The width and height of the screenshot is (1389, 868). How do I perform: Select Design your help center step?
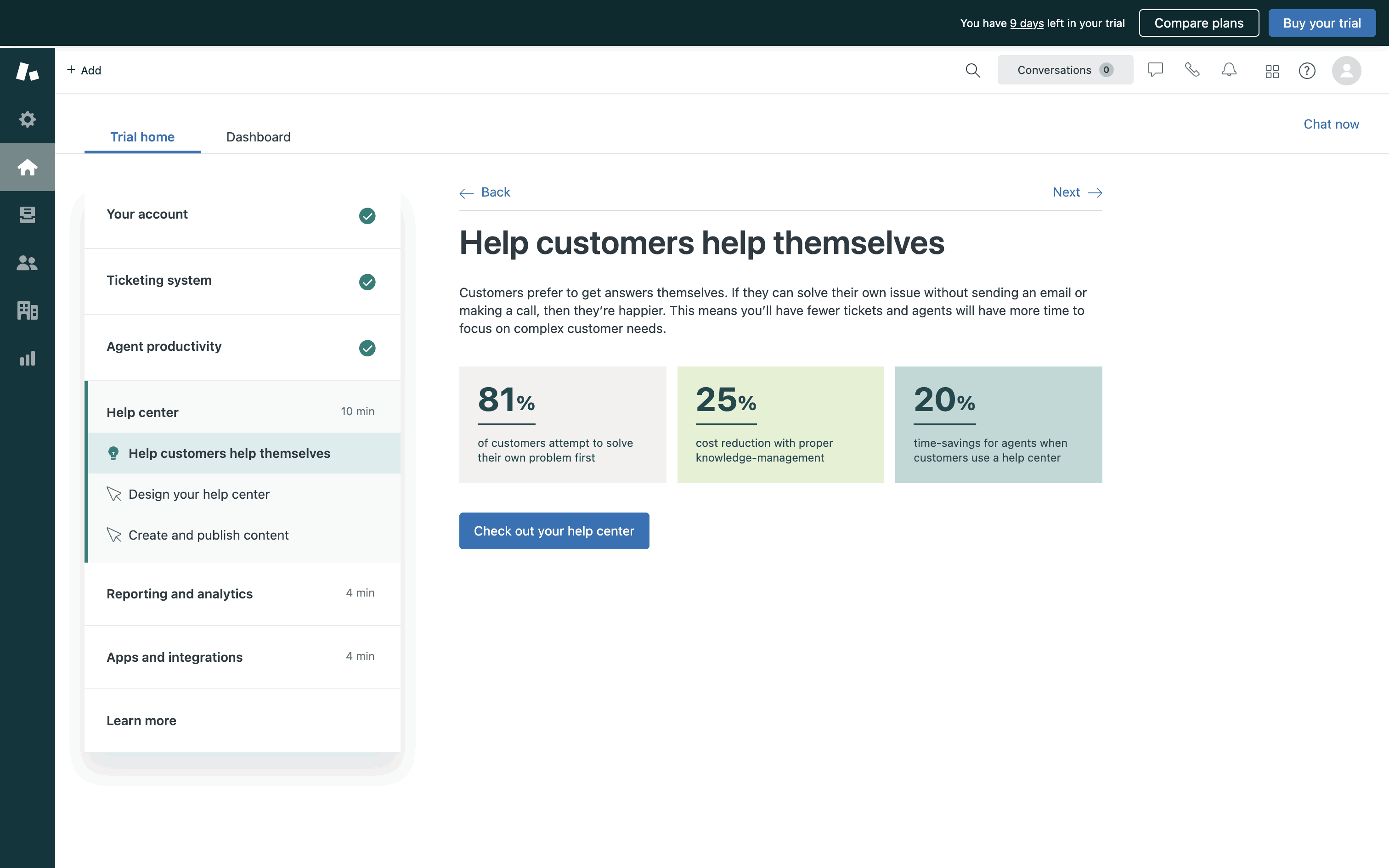point(198,494)
